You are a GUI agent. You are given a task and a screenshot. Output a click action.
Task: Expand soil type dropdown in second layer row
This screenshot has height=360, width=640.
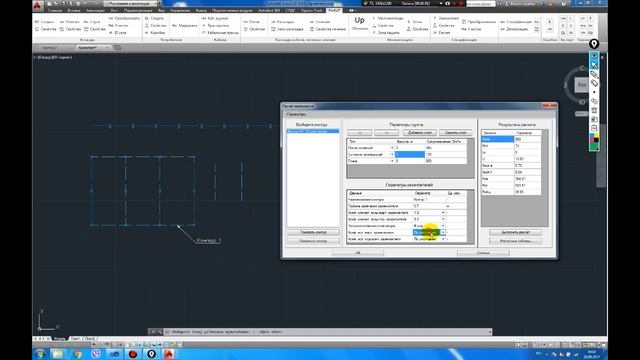tap(392, 154)
